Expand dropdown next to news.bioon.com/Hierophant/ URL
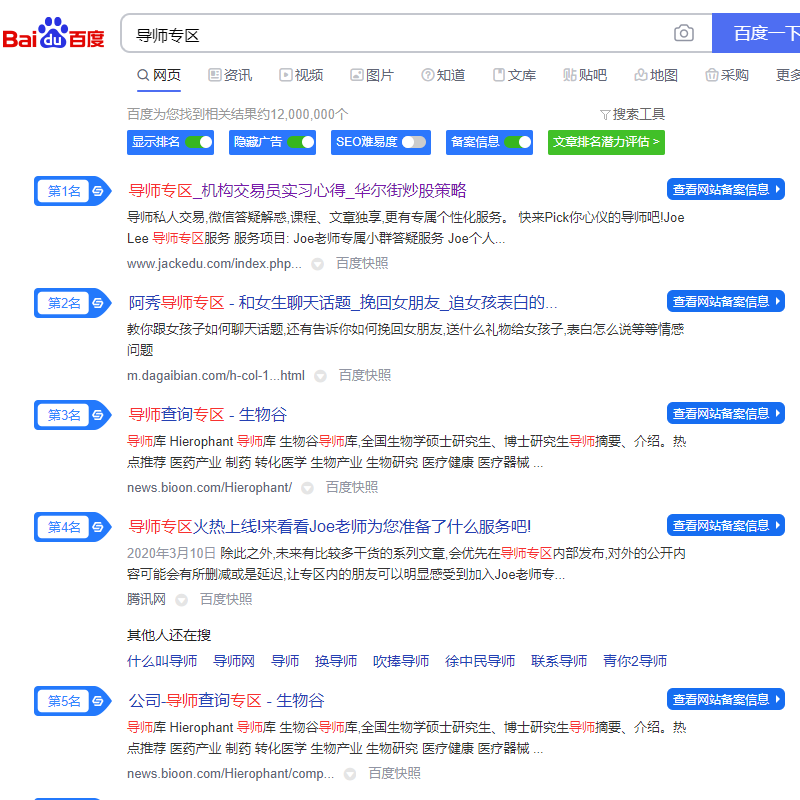The width and height of the screenshot is (800, 800). click(x=307, y=488)
